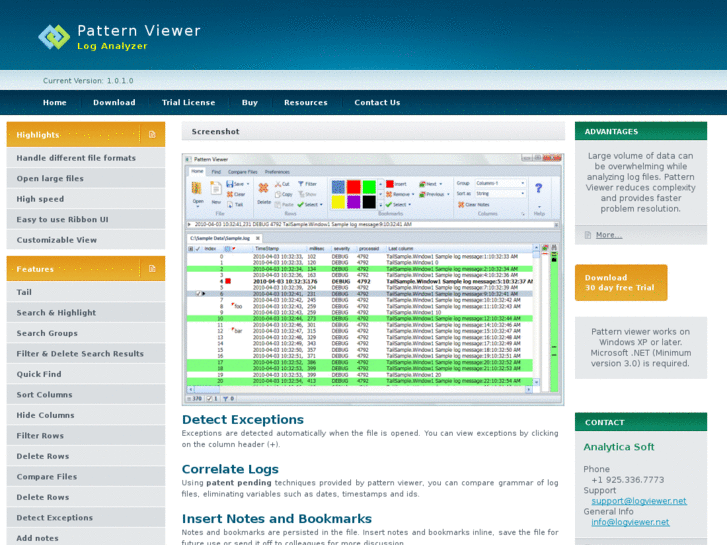The image size is (727, 545).
Task: Switch to the Preferences ribbon tab
Action: pyautogui.click(x=277, y=172)
